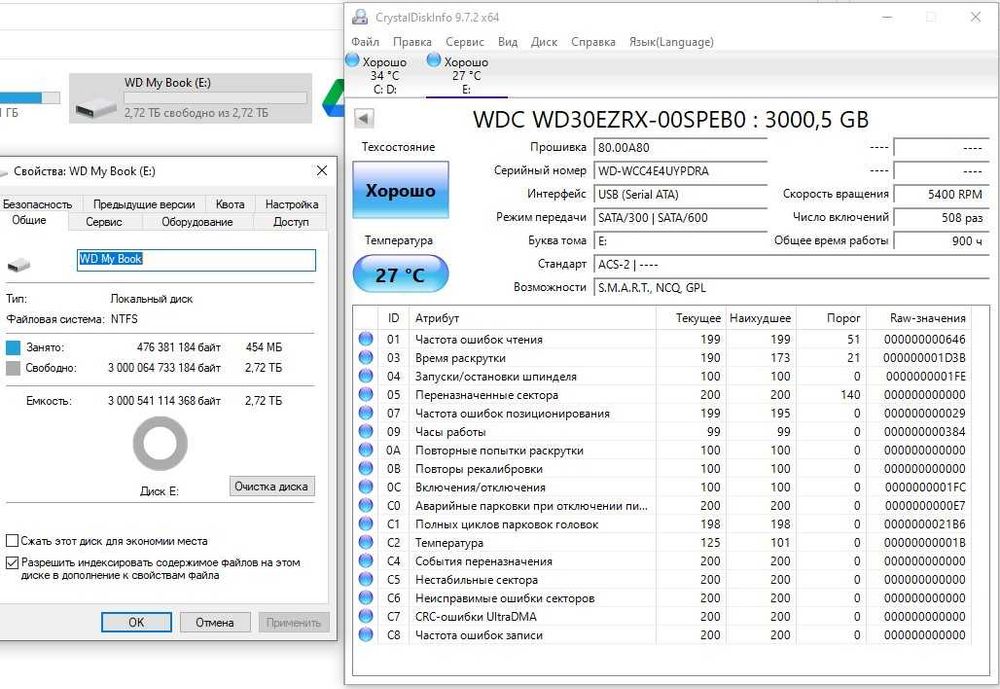Click the ID column header

coord(393,318)
